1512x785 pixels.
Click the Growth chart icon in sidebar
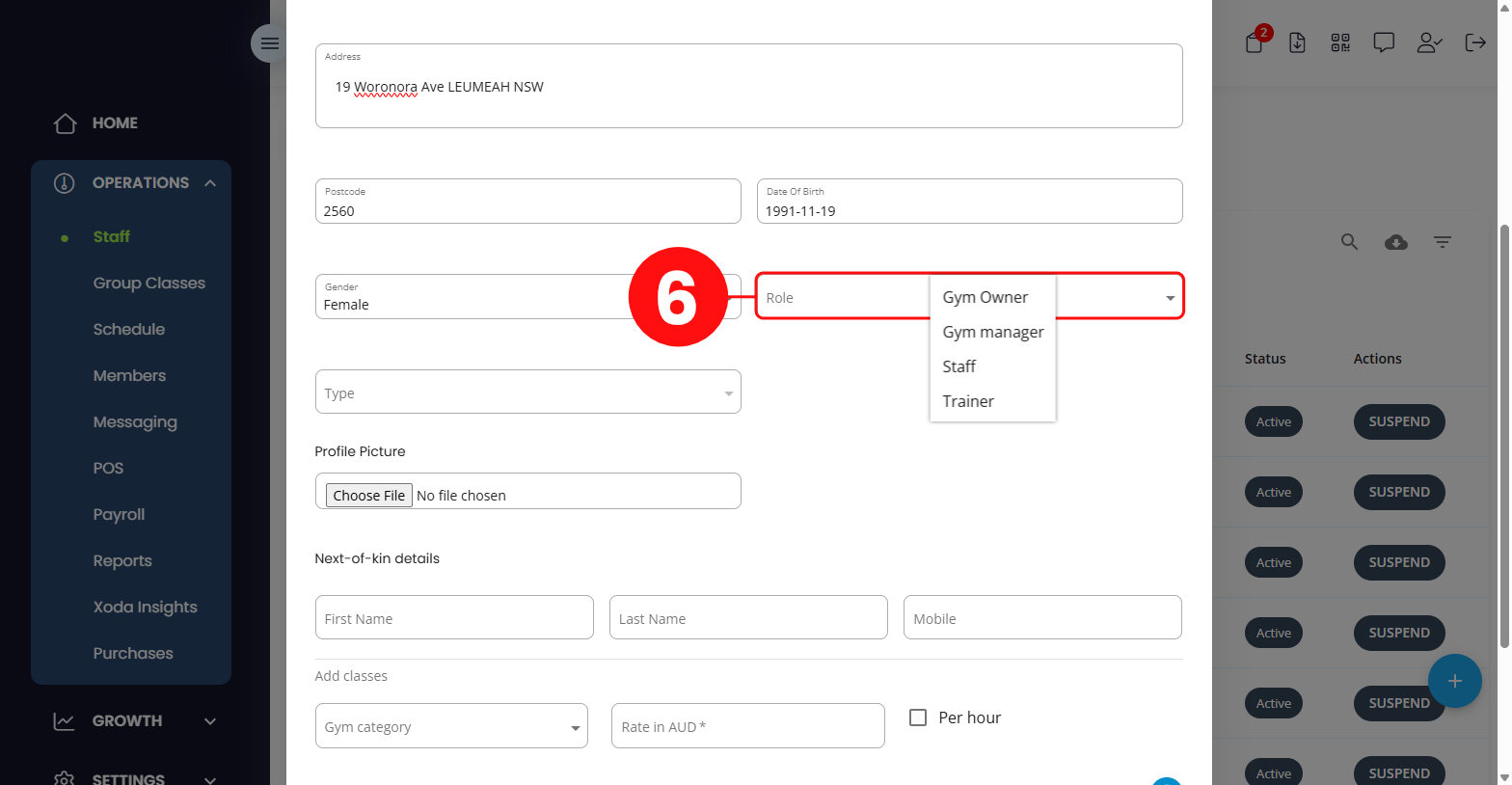65,721
